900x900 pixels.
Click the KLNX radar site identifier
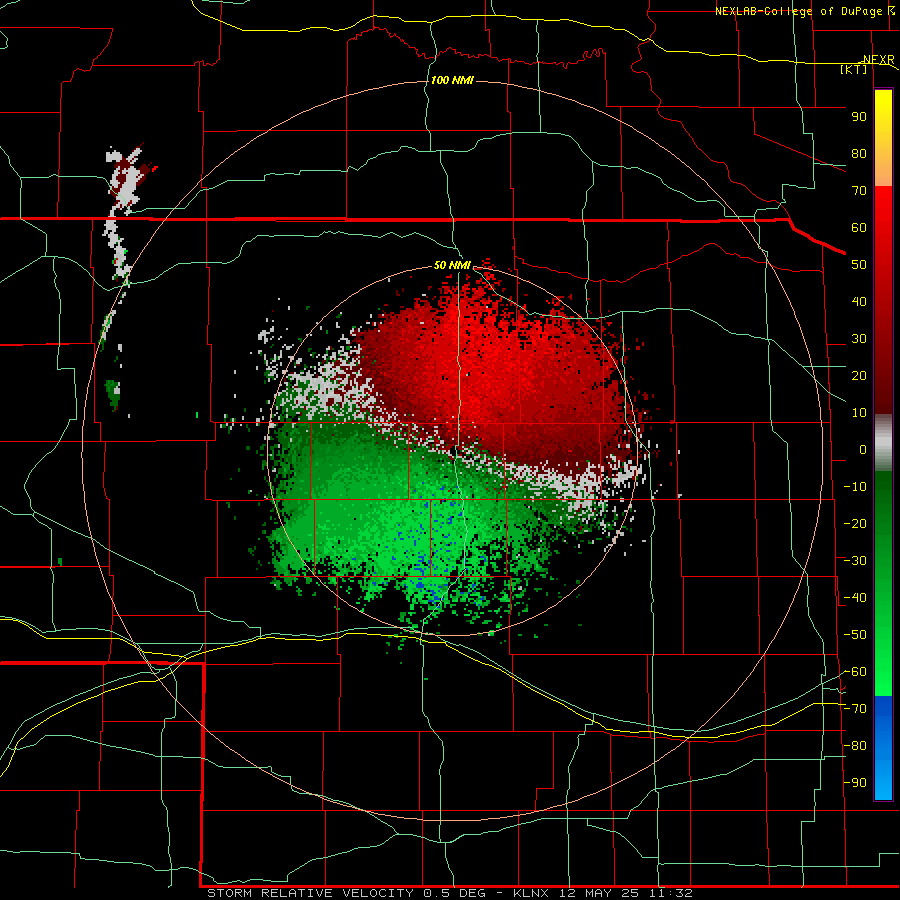(x=531, y=893)
